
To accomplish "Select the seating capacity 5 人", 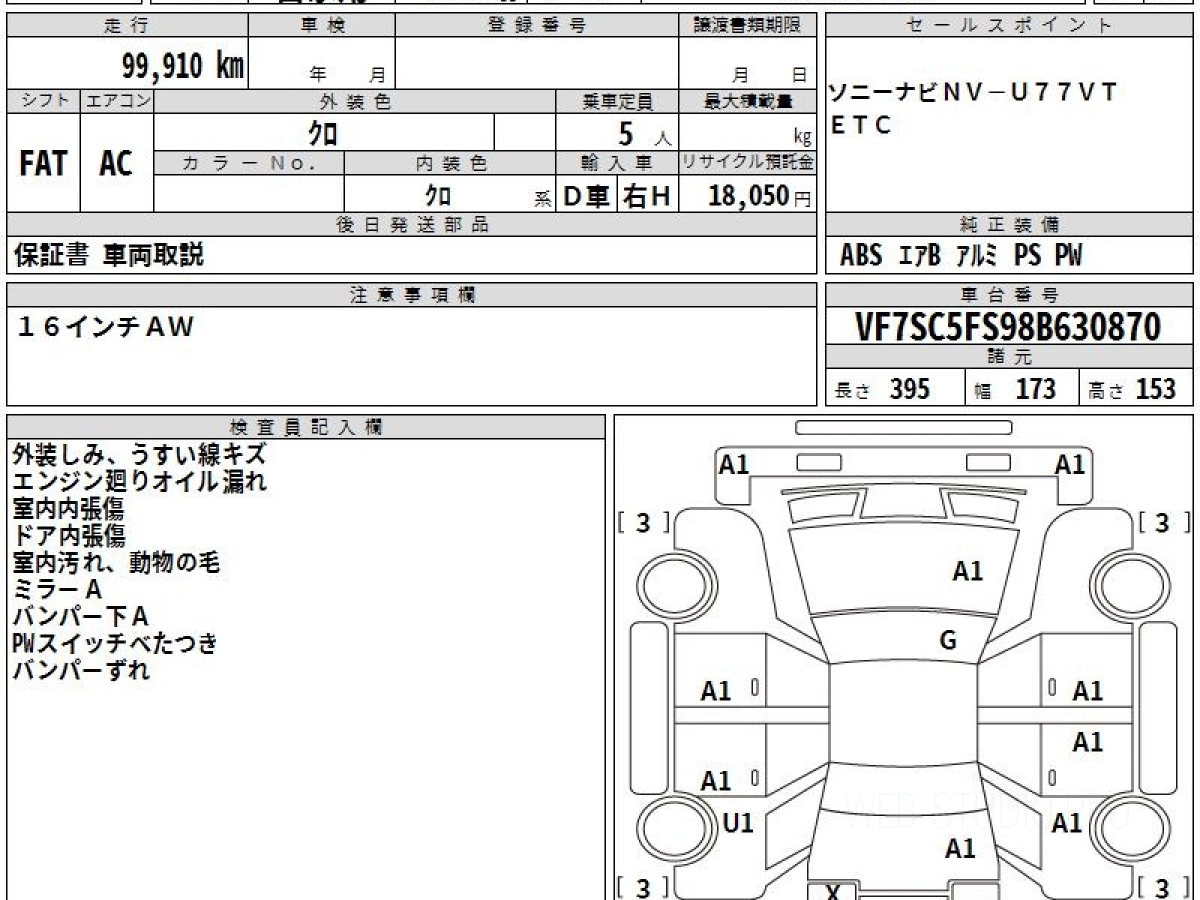I will tap(644, 134).
